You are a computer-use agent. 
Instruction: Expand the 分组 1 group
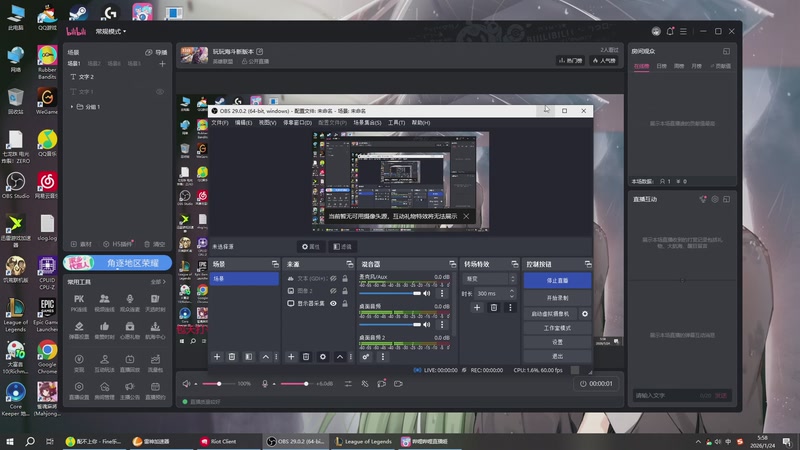pyautogui.click(x=72, y=107)
